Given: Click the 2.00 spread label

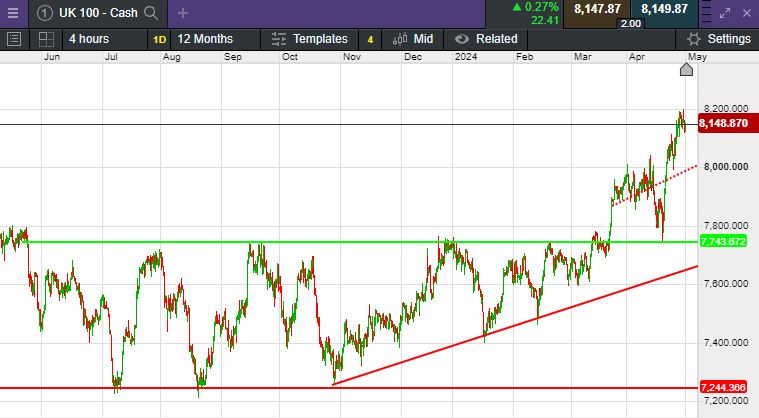Looking at the screenshot, I should click(x=631, y=24).
